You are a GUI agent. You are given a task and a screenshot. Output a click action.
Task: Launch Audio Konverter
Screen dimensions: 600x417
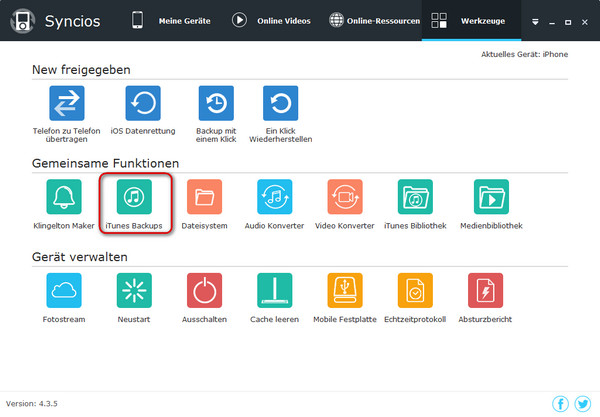(275, 197)
